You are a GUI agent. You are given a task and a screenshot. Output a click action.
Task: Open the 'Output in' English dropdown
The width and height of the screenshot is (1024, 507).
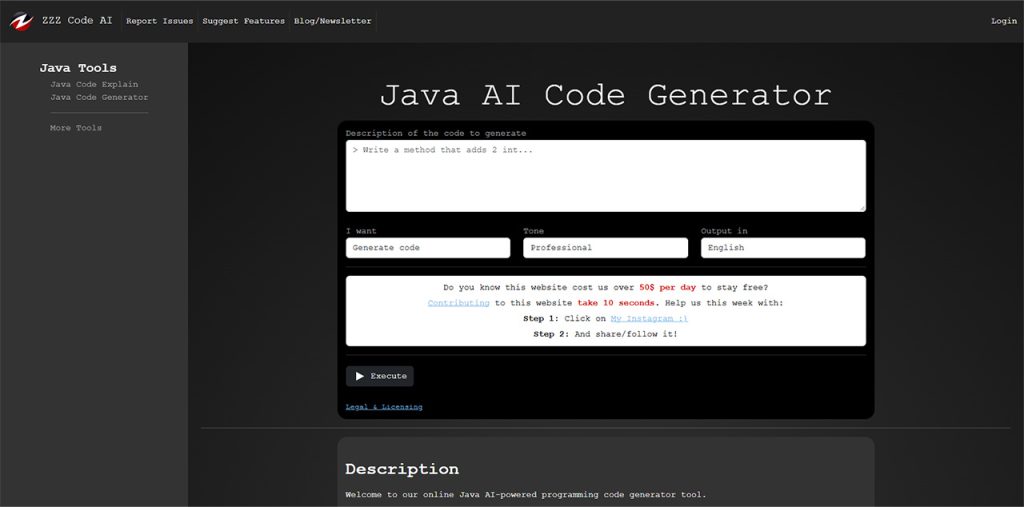point(783,248)
